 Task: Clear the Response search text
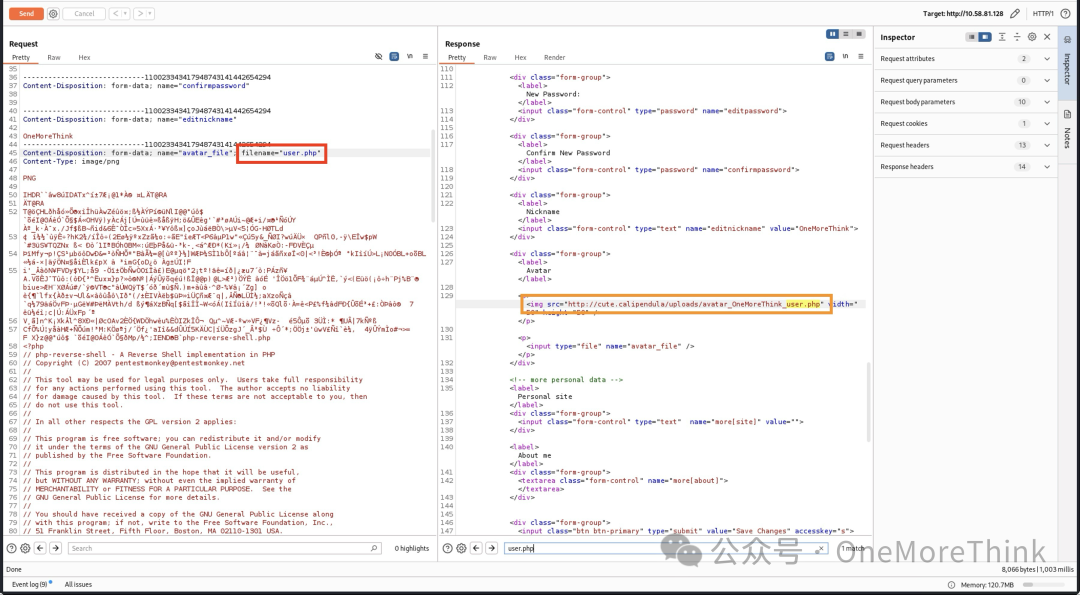pos(820,548)
